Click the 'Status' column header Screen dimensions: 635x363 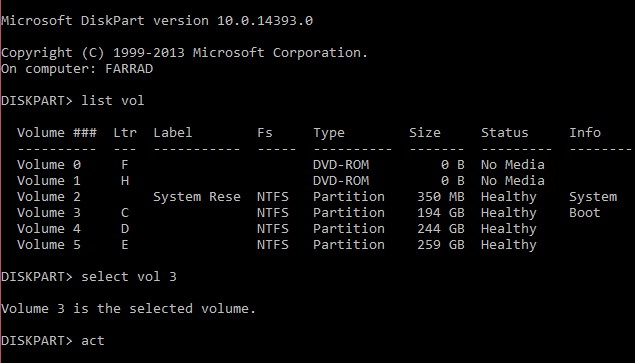505,133
